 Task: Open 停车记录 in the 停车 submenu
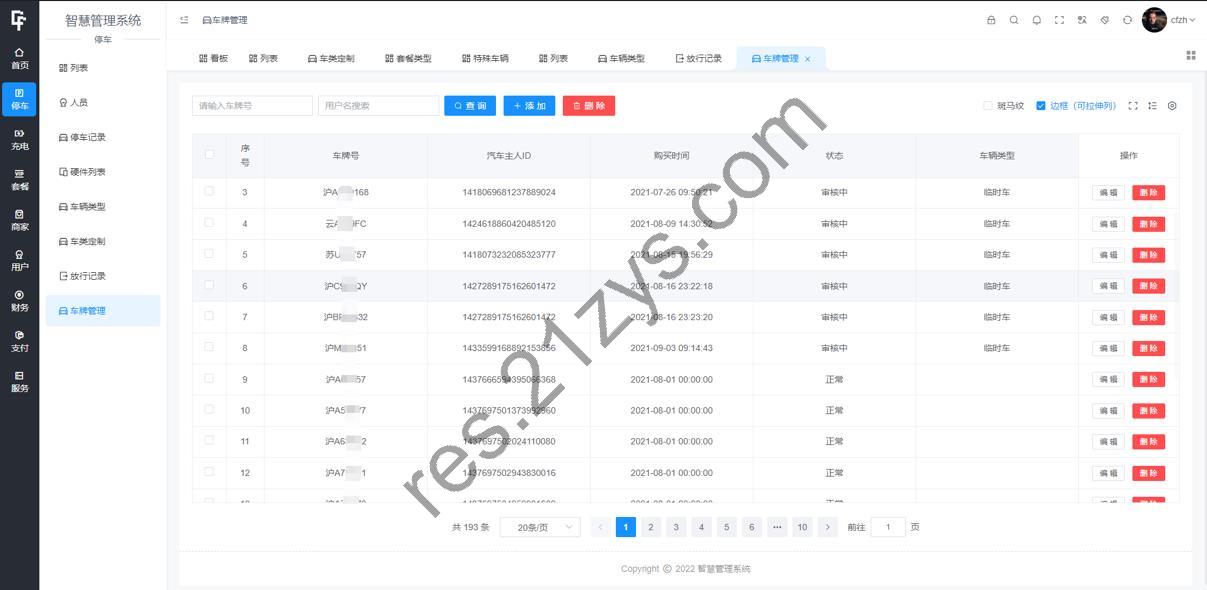(103, 137)
